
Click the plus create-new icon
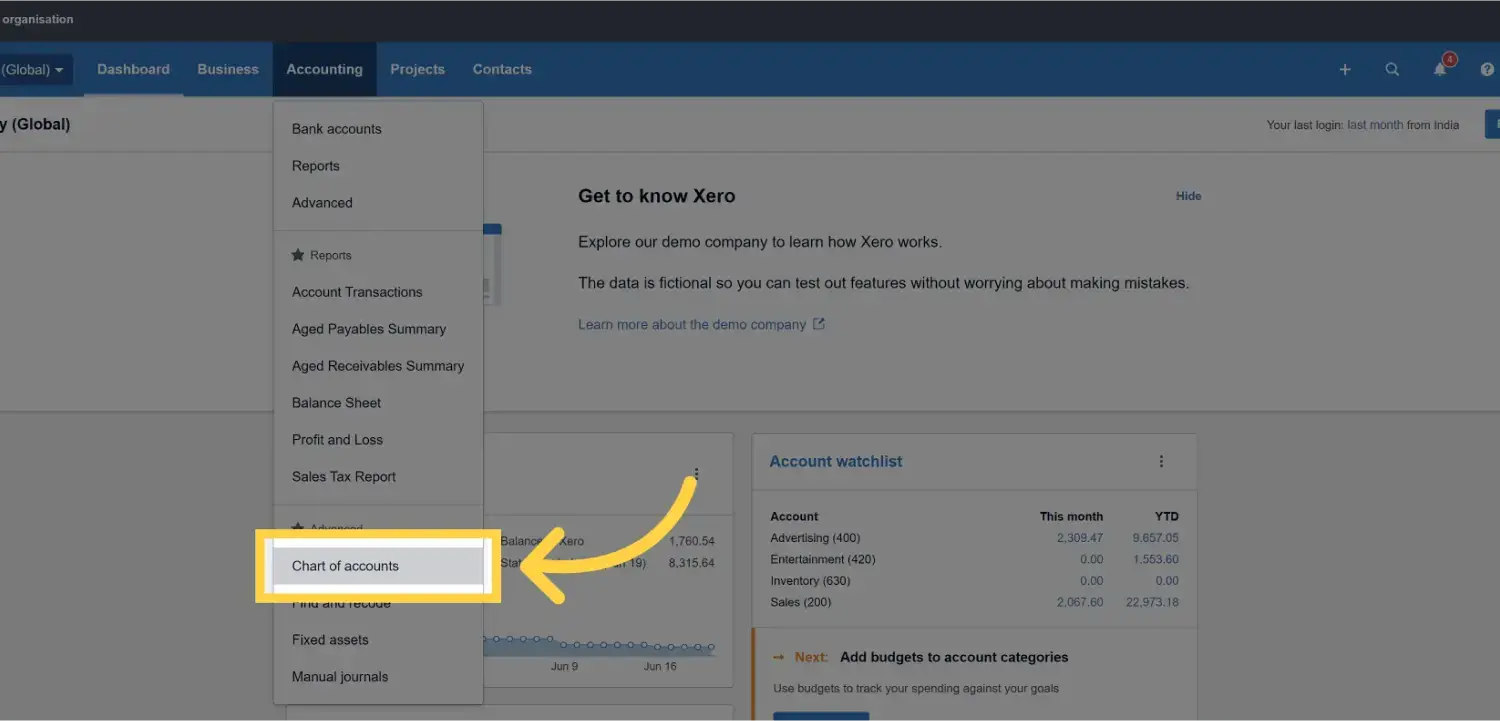coord(1345,70)
